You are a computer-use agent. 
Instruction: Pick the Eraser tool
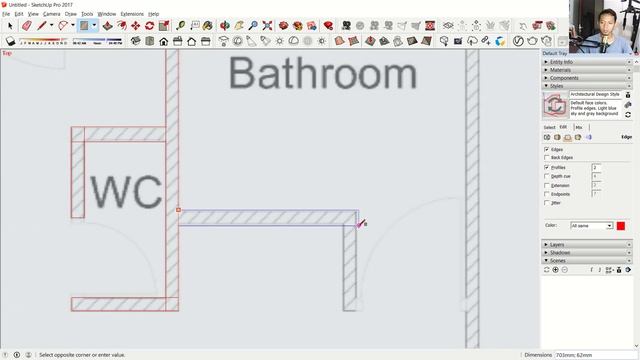coord(27,26)
